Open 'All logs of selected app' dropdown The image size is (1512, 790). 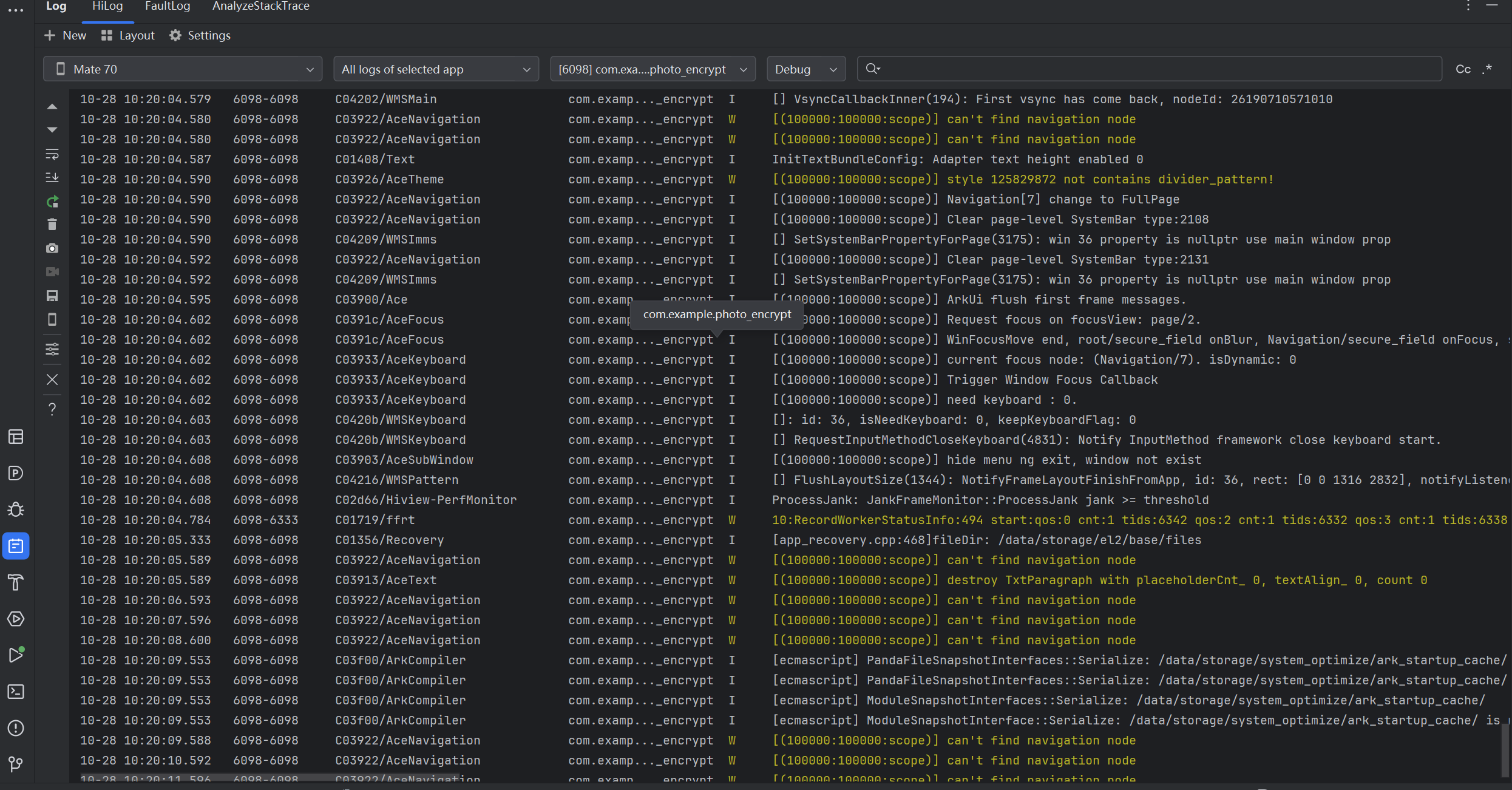pos(435,69)
